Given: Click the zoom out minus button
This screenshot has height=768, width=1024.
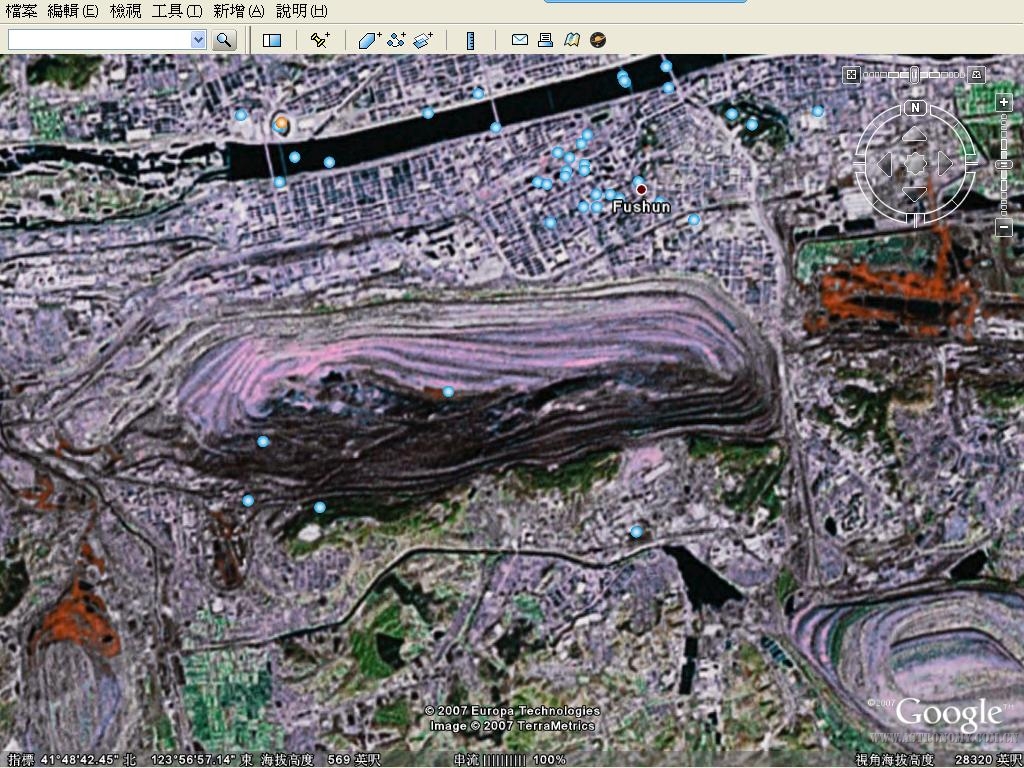Looking at the screenshot, I should 1004,228.
